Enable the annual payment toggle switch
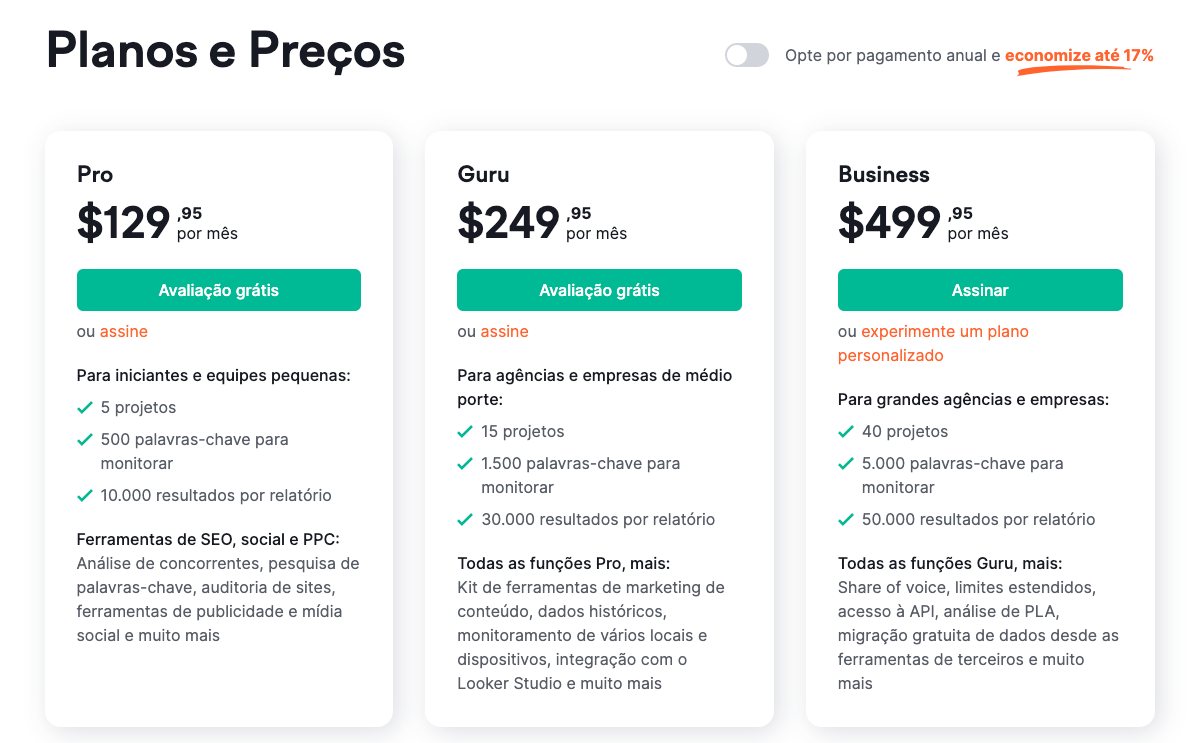 coord(746,56)
